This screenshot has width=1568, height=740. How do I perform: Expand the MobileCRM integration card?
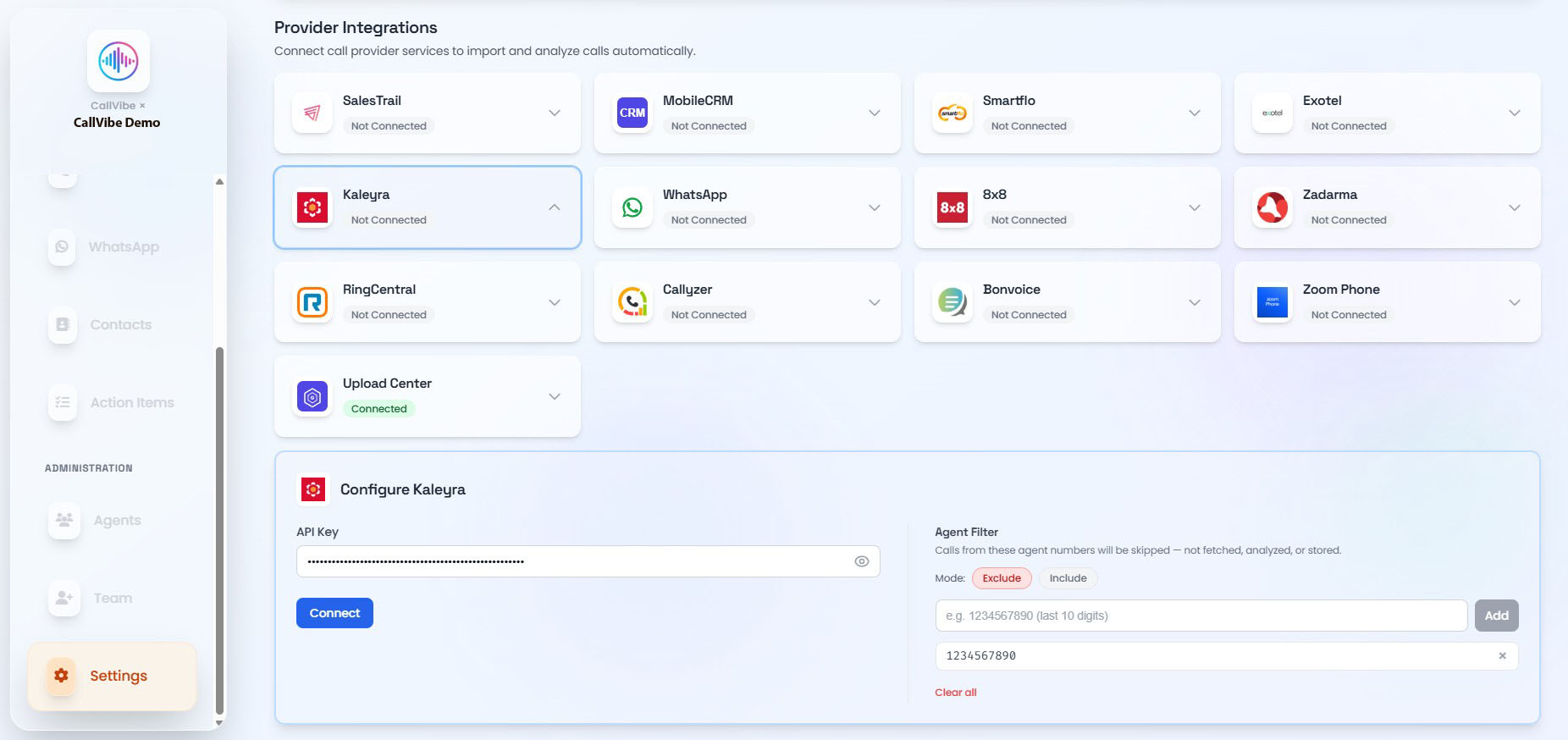(875, 113)
